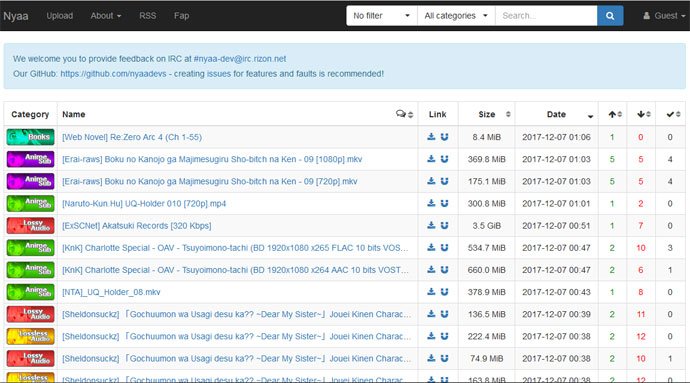Open Erai-raws Sho-bitch 09 1080p torrent page
Viewport: 690px width, 383px height.
tap(212, 159)
